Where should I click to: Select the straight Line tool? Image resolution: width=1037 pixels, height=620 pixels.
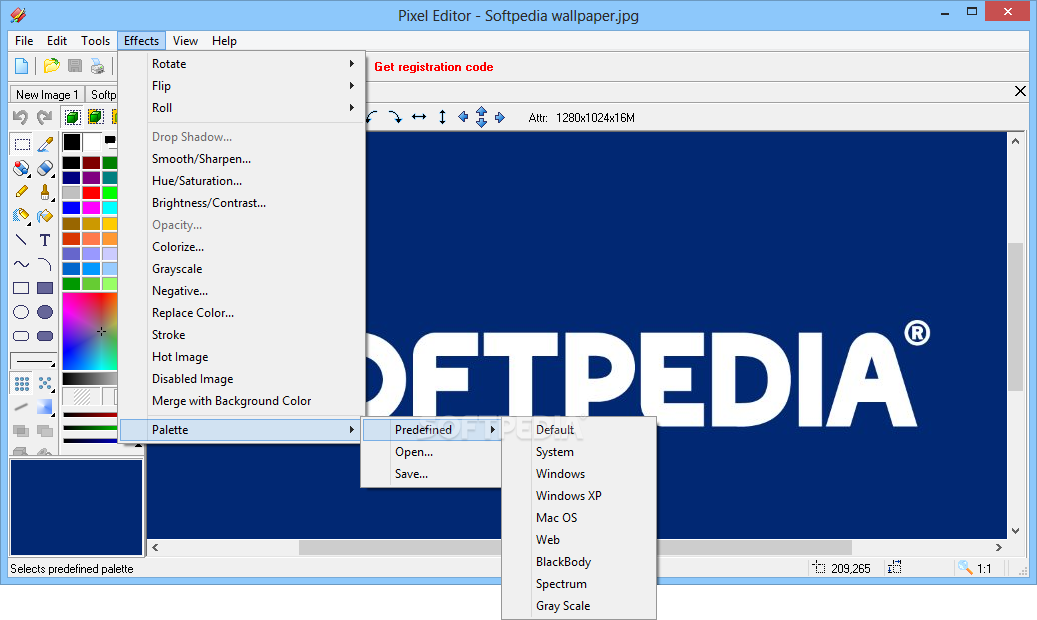(x=22, y=240)
